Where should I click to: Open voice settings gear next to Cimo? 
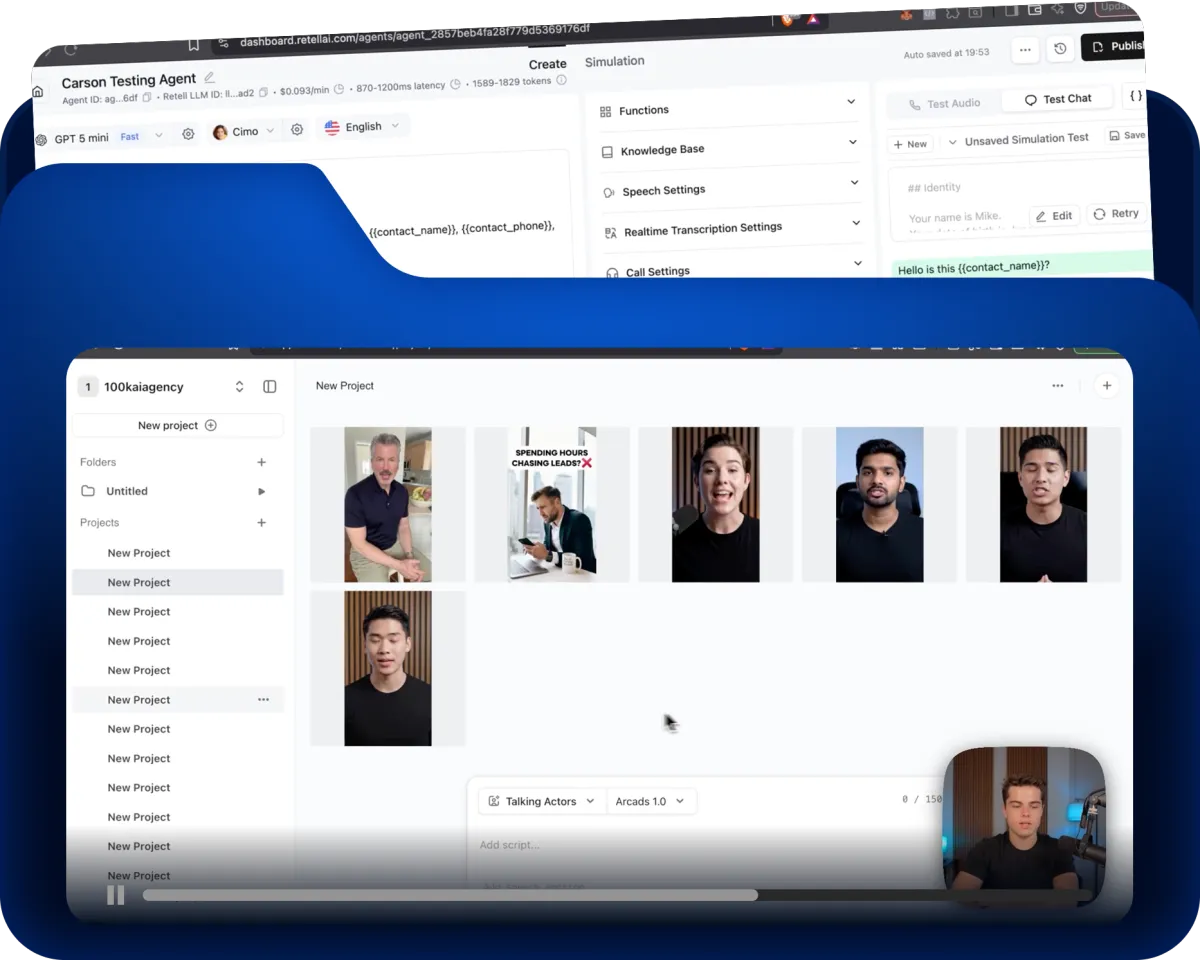(x=297, y=129)
